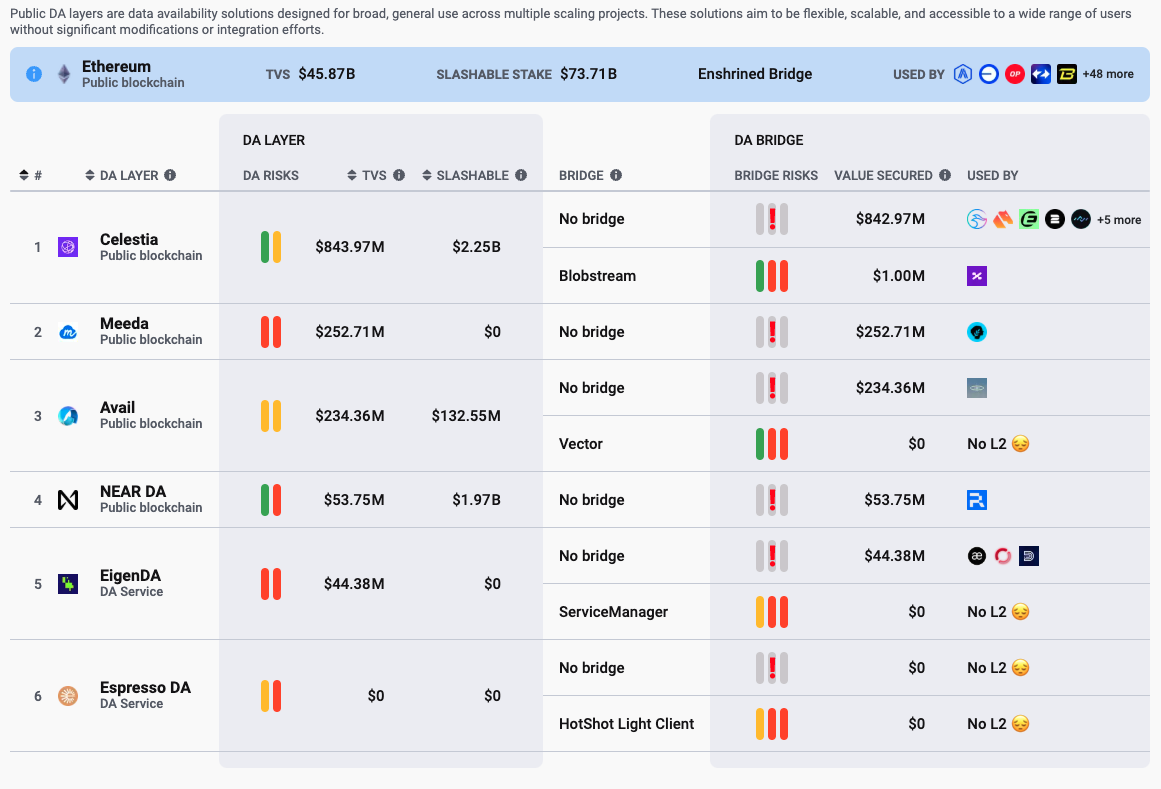Image resolution: width=1161 pixels, height=789 pixels.
Task: Select the HotShot Light Client bridge row
Action: 846,724
